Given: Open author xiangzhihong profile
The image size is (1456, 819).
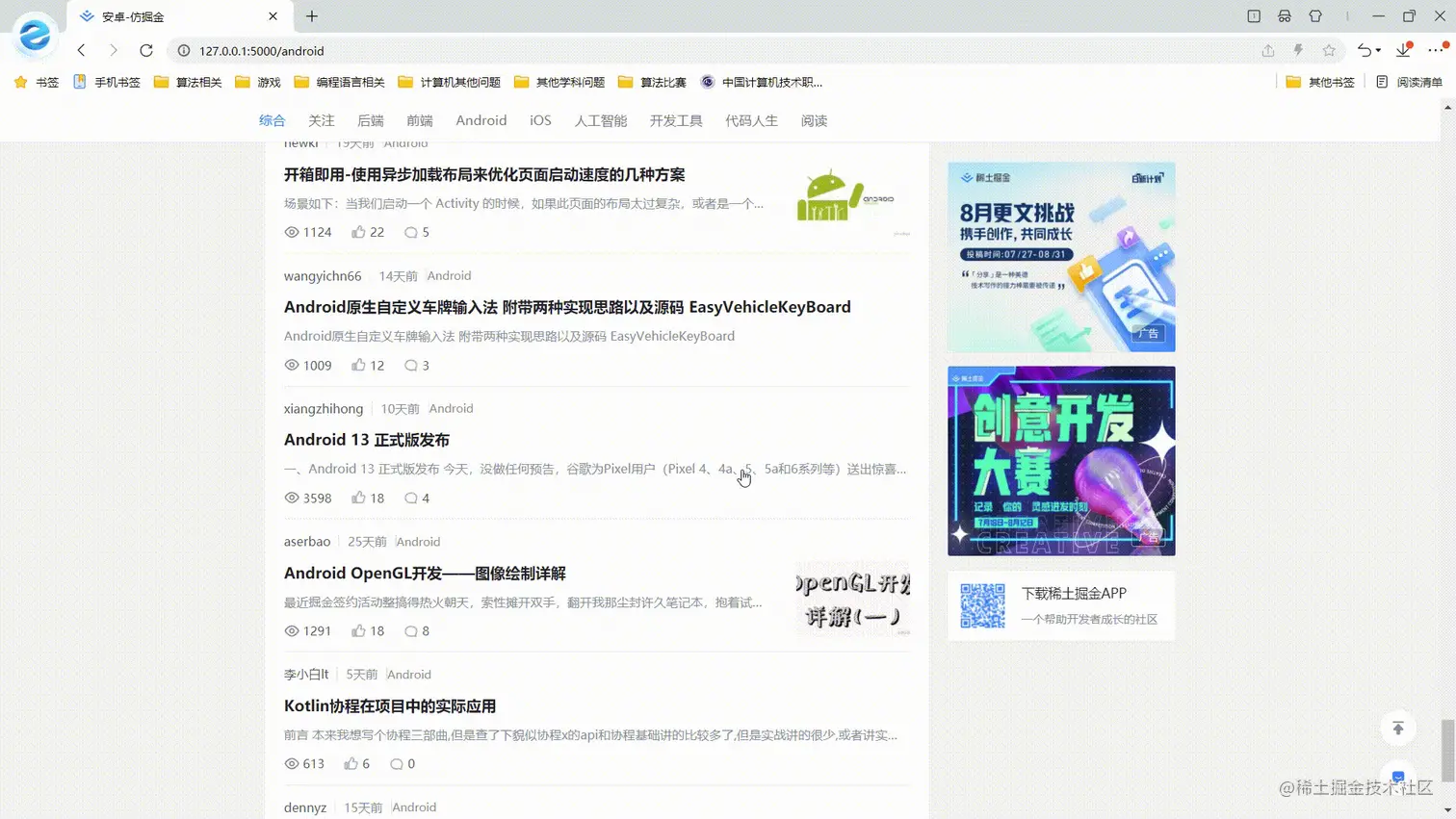Looking at the screenshot, I should pyautogui.click(x=324, y=408).
